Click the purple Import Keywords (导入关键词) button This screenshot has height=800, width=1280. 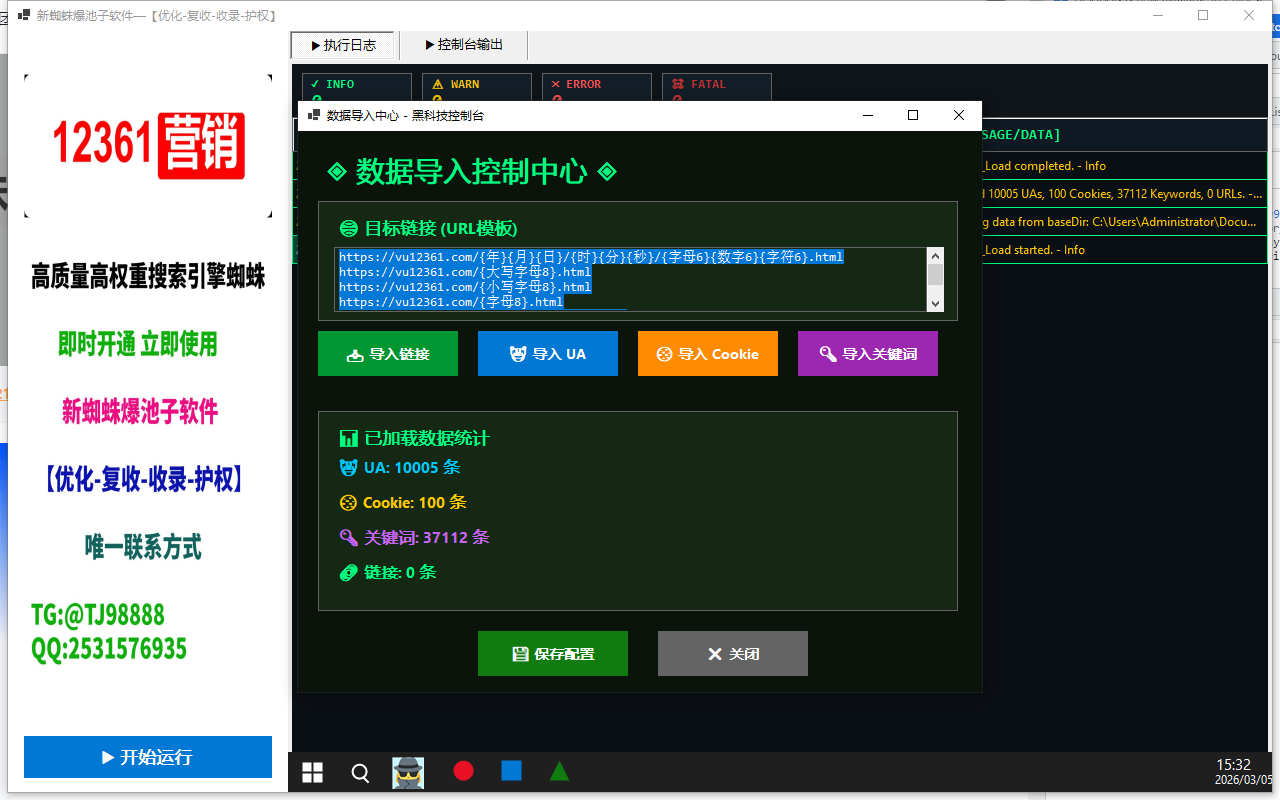tap(867, 354)
